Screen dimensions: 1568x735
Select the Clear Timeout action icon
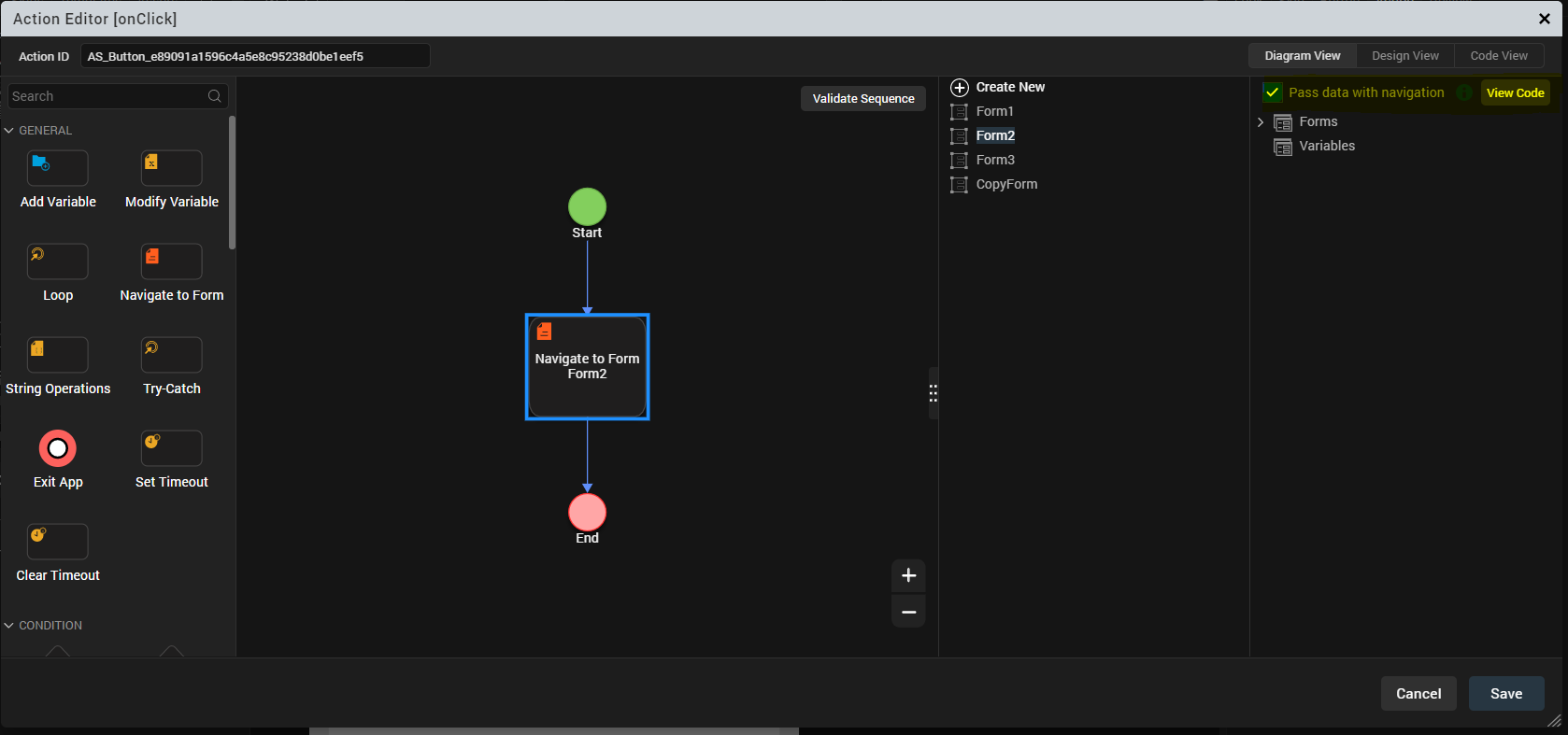(x=58, y=542)
